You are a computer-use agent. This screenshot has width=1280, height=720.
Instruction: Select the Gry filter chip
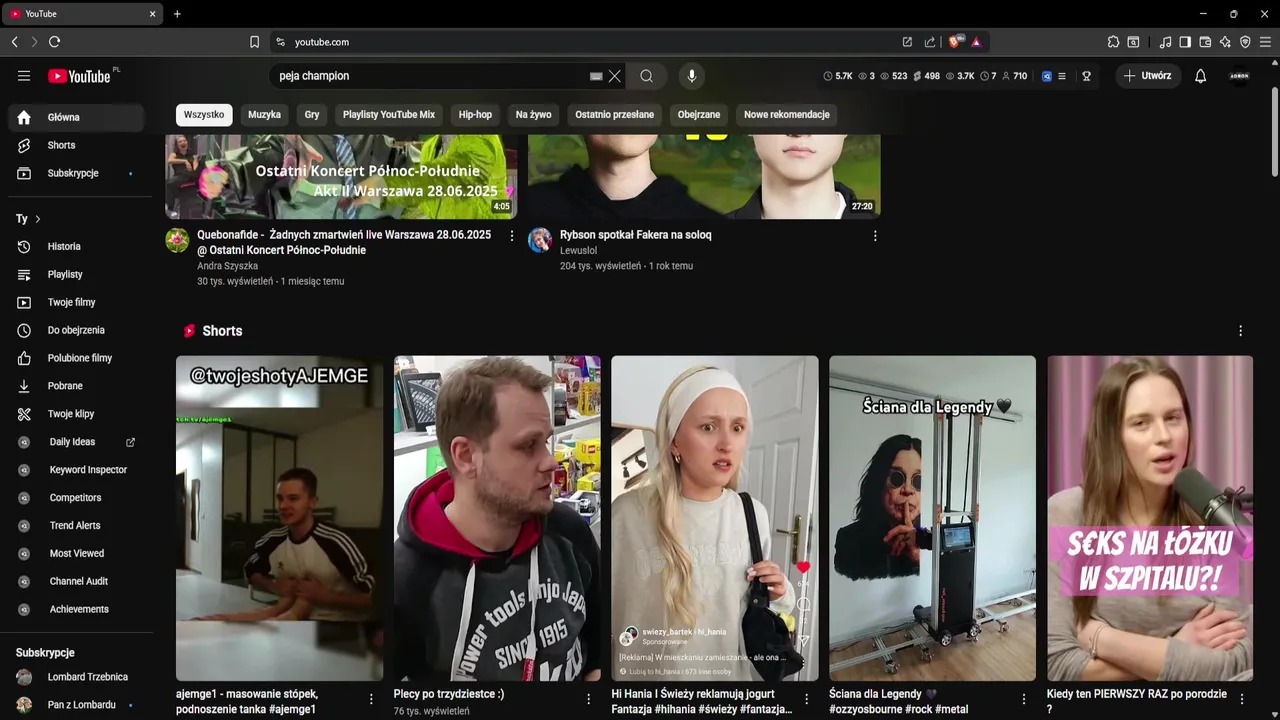pos(312,115)
